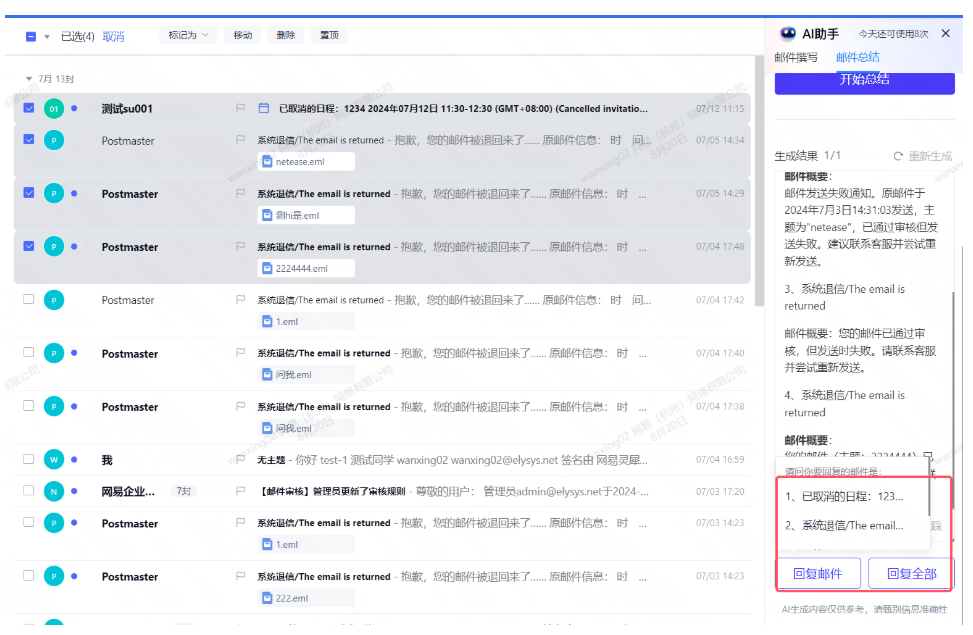Check the 网易企业 email checkbox
Screen dimensions: 973x635
29,490
